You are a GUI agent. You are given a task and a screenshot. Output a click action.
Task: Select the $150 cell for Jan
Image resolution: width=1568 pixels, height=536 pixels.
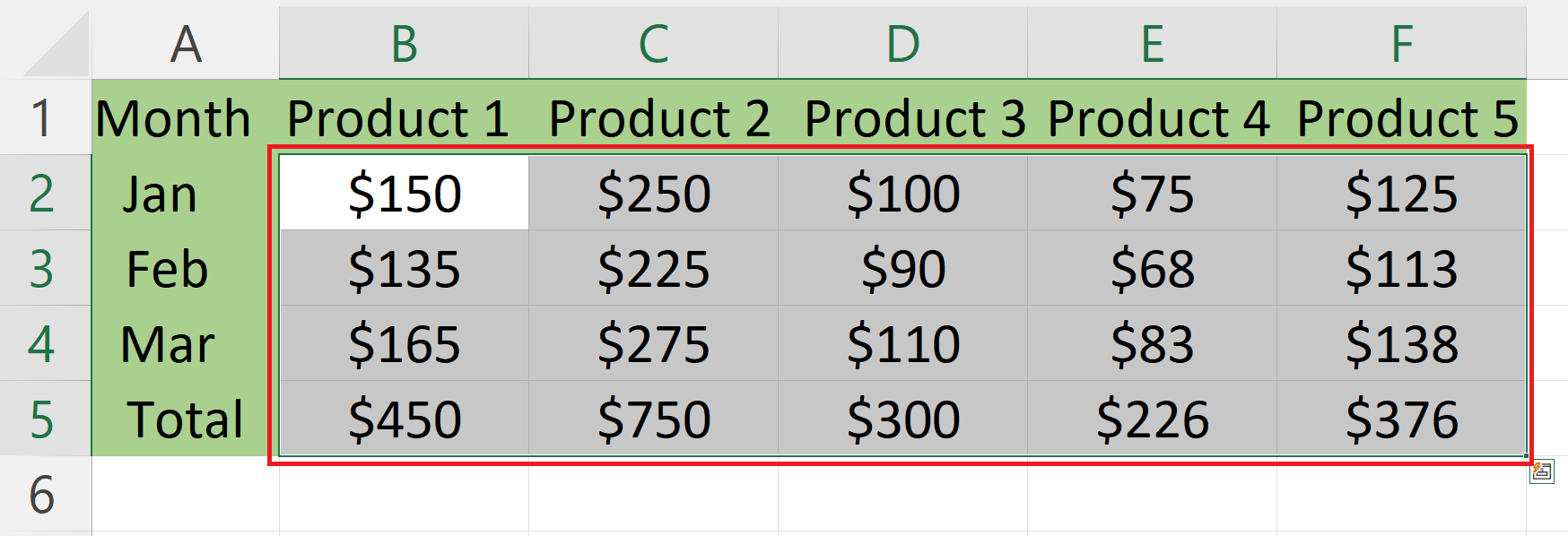click(x=404, y=193)
